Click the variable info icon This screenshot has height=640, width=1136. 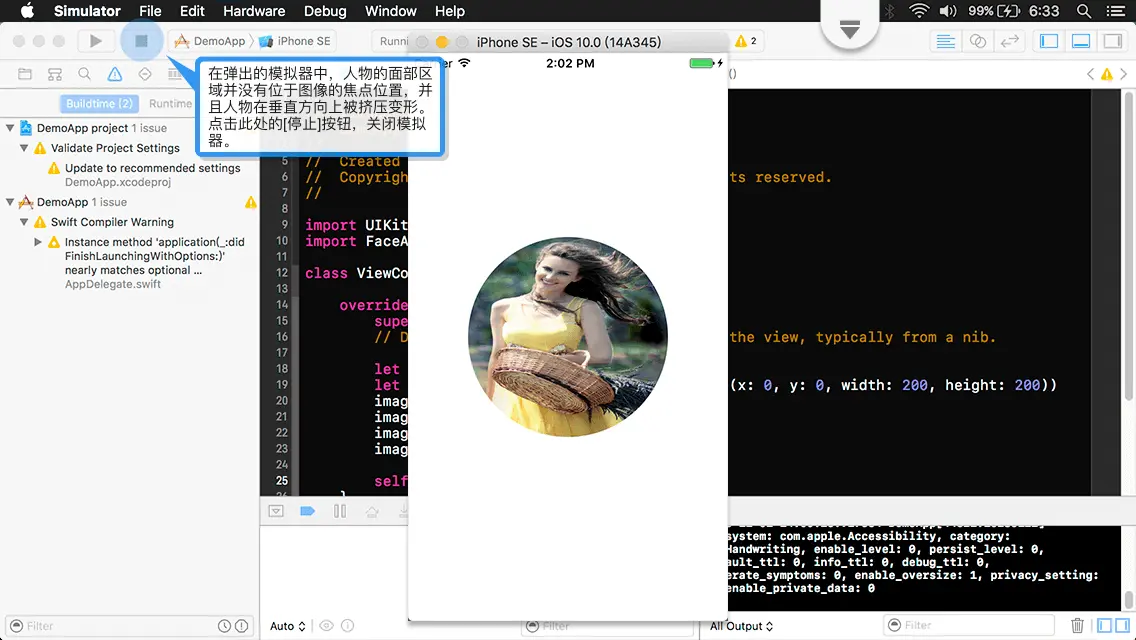(348, 626)
